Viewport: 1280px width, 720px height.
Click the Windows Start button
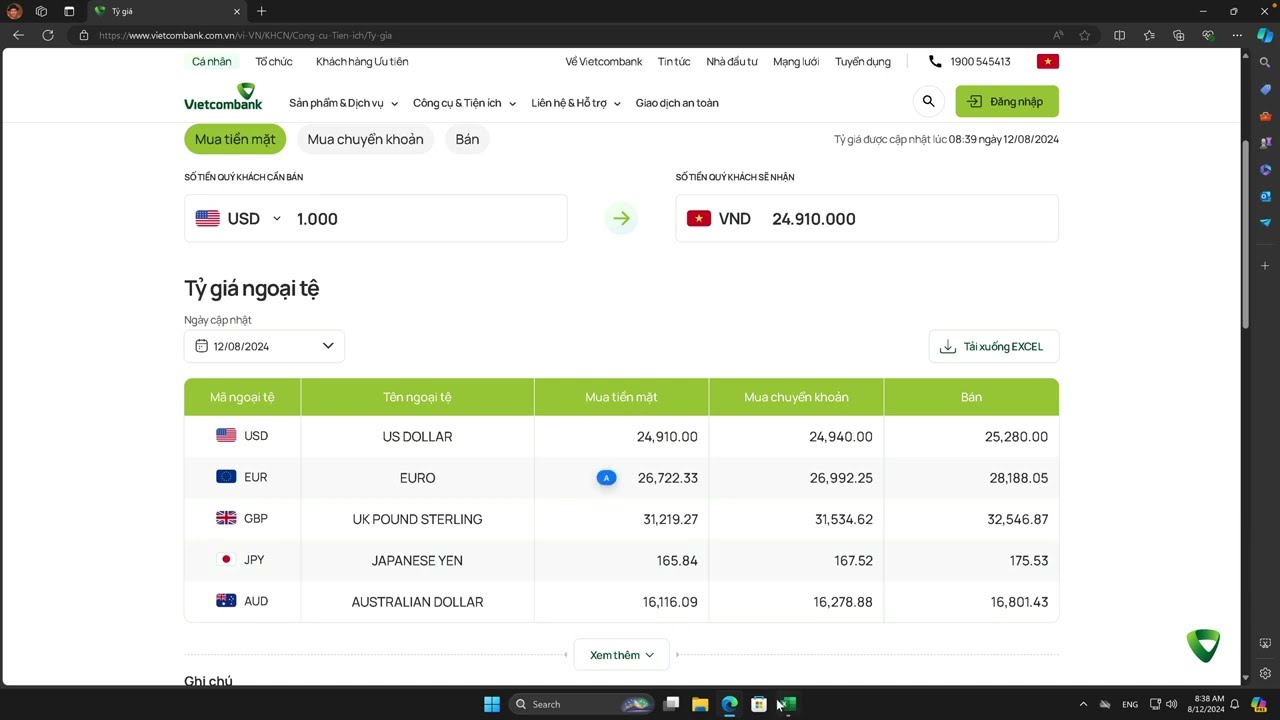tap(491, 704)
